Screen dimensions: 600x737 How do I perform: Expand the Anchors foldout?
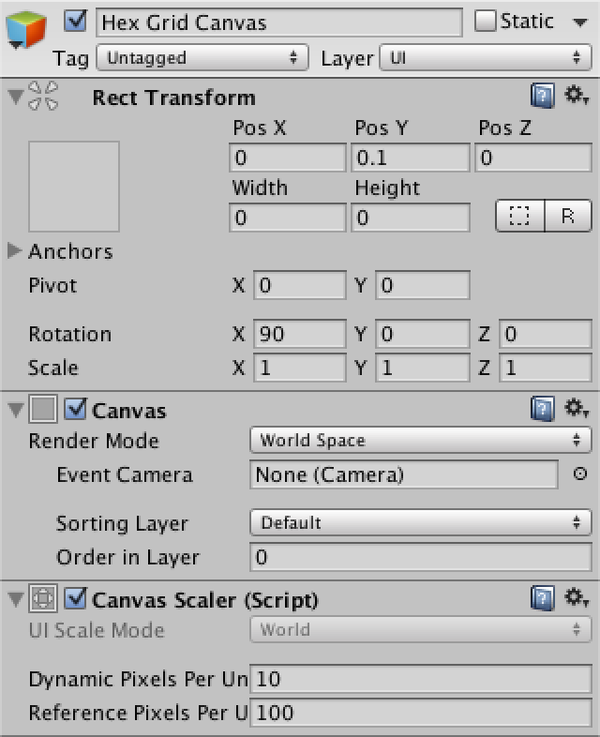15,251
